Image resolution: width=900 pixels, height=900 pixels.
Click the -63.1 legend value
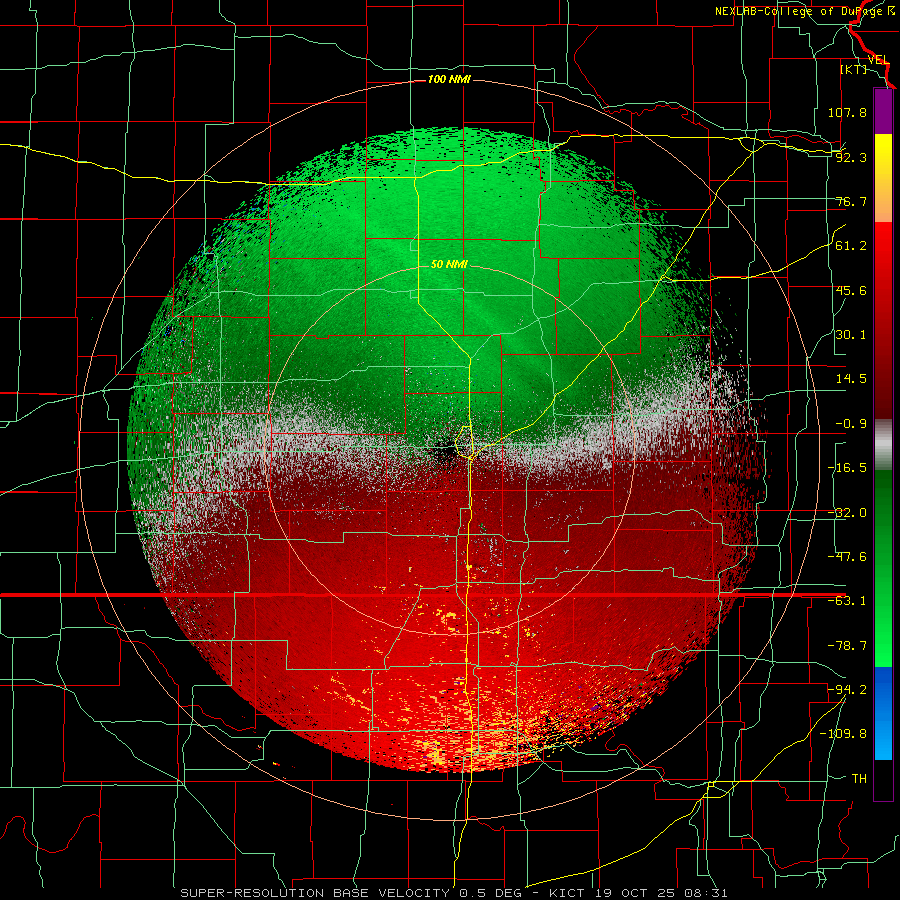click(x=847, y=601)
